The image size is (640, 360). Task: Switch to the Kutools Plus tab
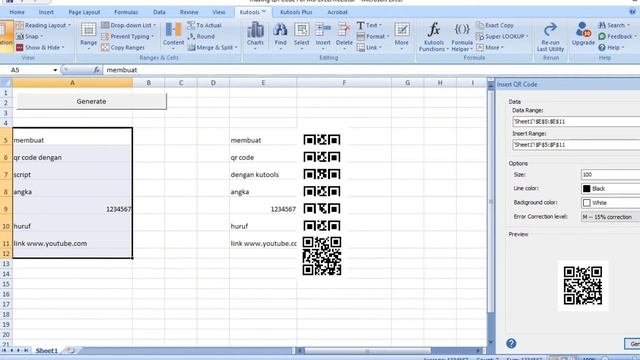(x=296, y=12)
